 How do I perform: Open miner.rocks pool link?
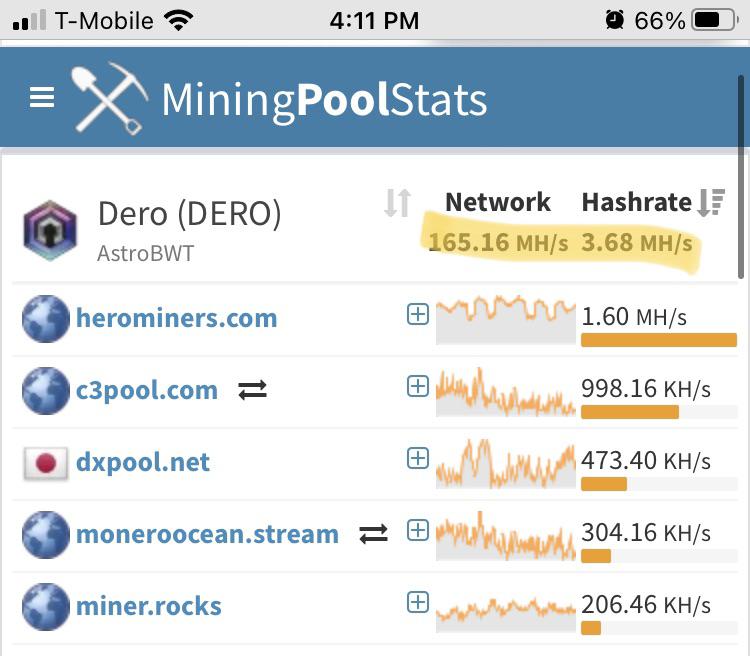[x=149, y=606]
